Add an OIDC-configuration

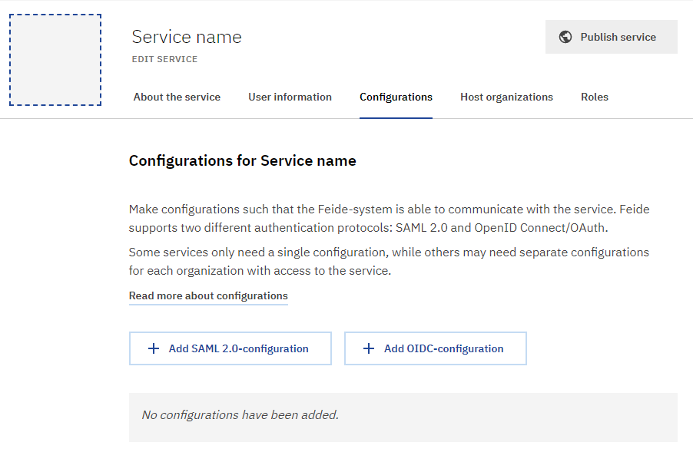coord(435,348)
